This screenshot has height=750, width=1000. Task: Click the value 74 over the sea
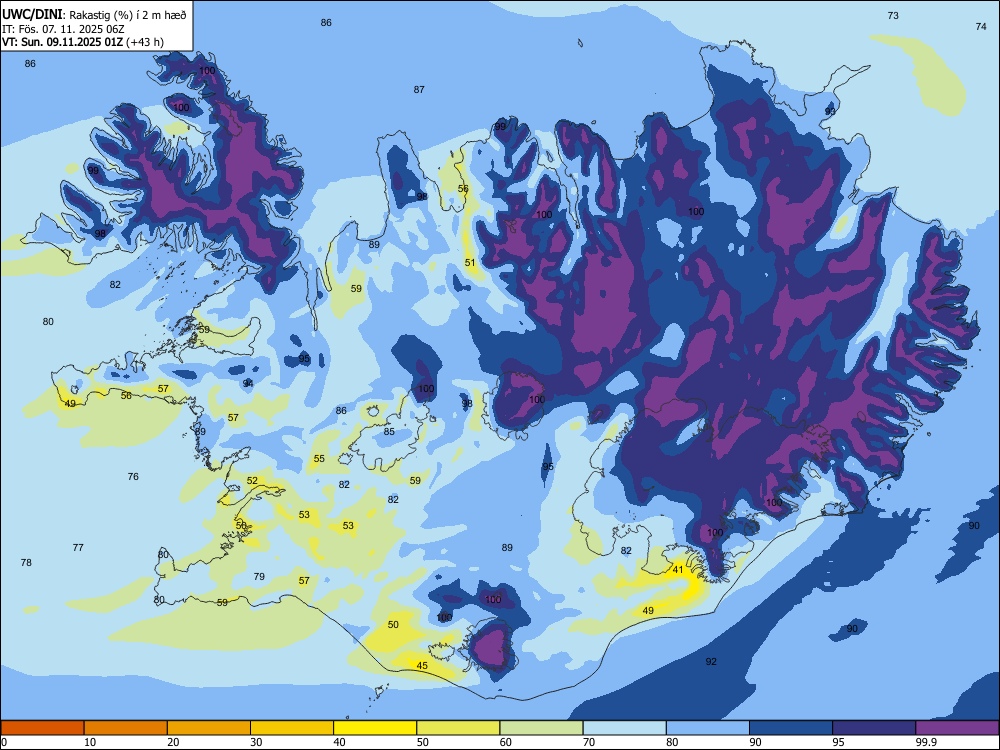tap(981, 26)
